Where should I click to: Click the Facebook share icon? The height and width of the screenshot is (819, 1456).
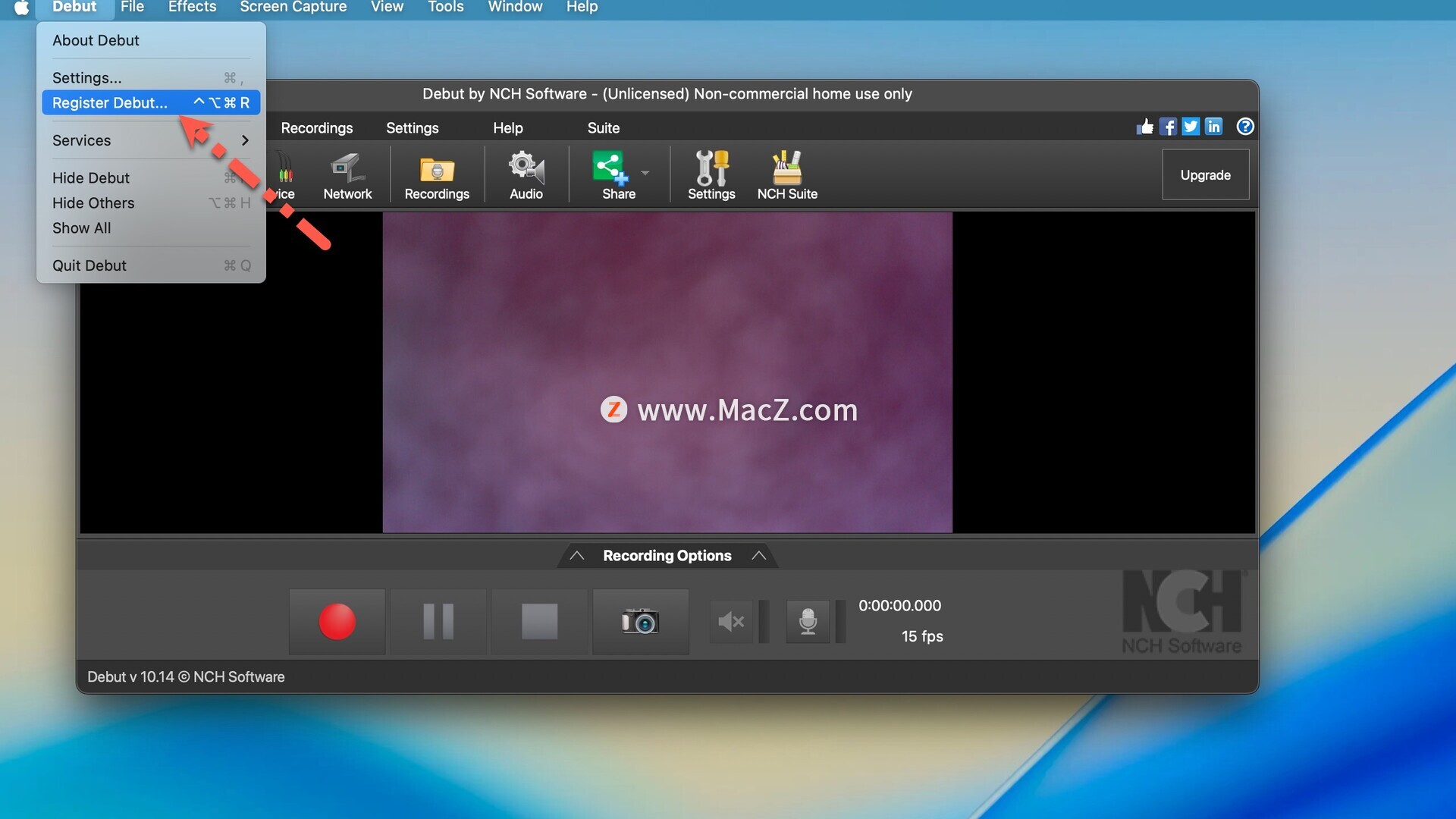click(1168, 127)
